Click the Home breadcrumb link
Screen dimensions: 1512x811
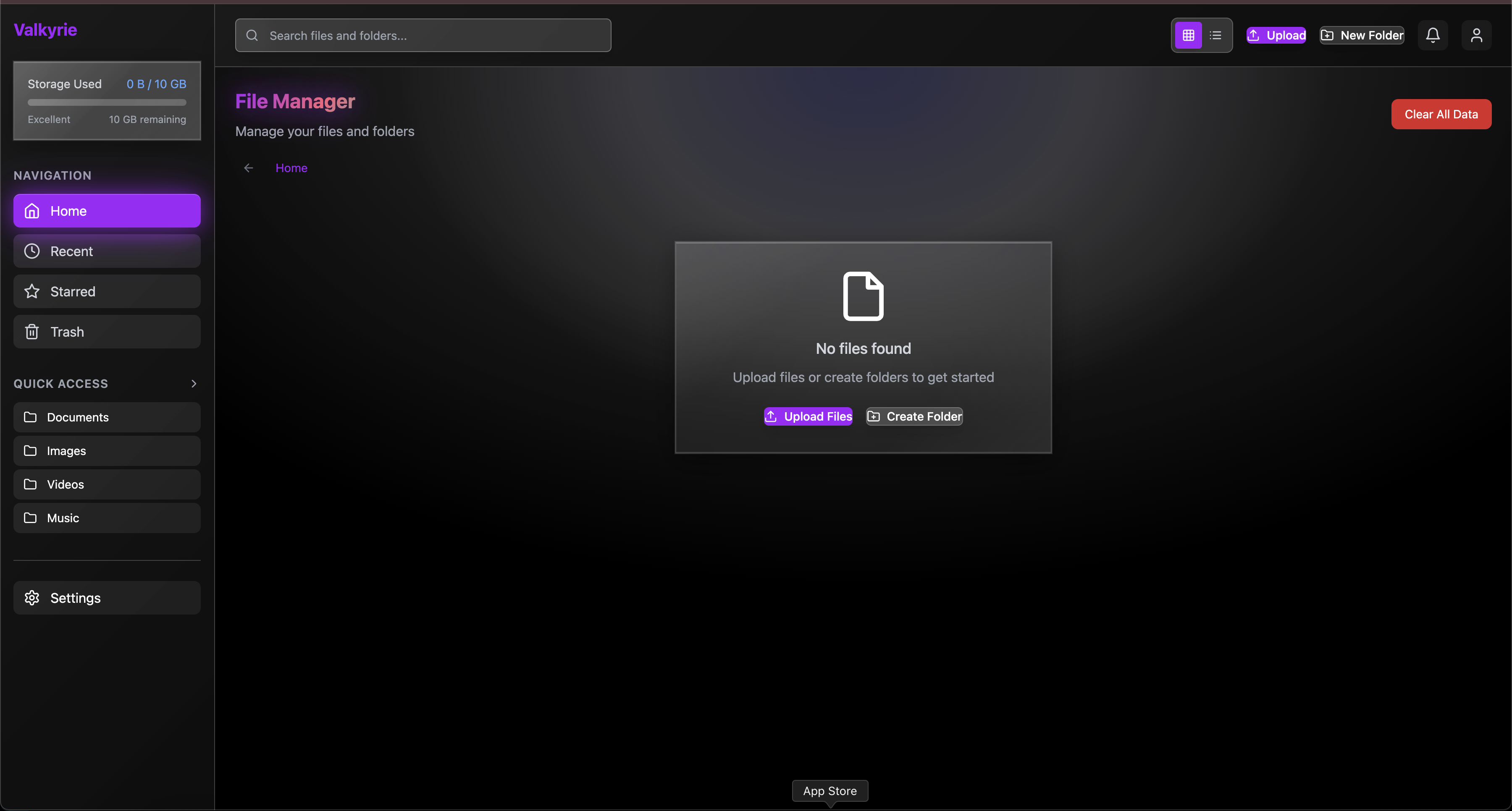click(291, 168)
